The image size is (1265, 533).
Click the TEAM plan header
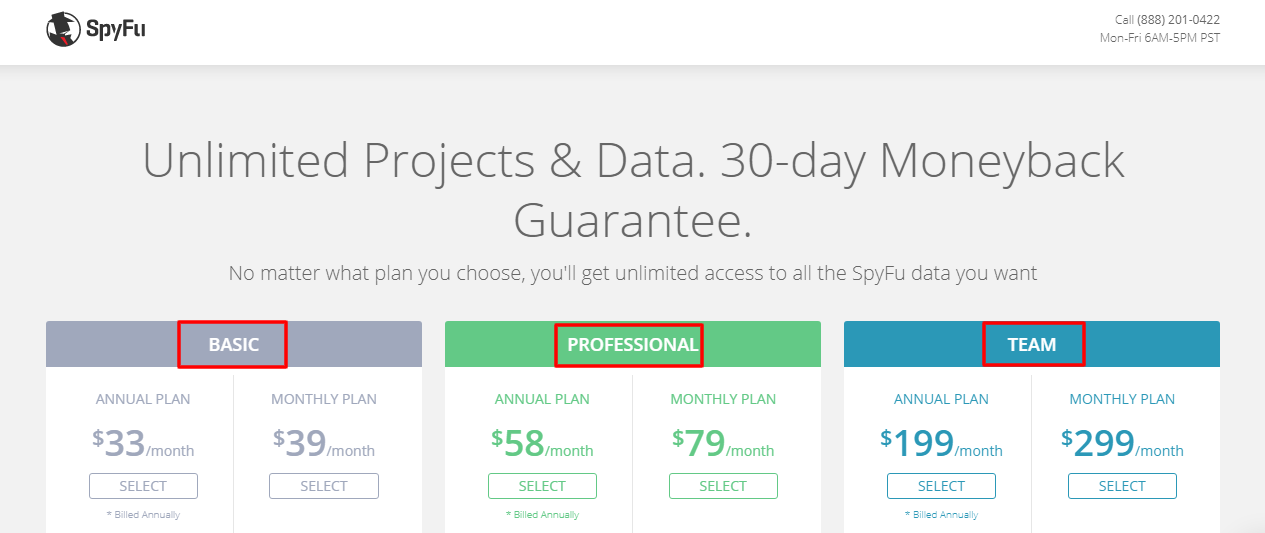click(x=1032, y=344)
